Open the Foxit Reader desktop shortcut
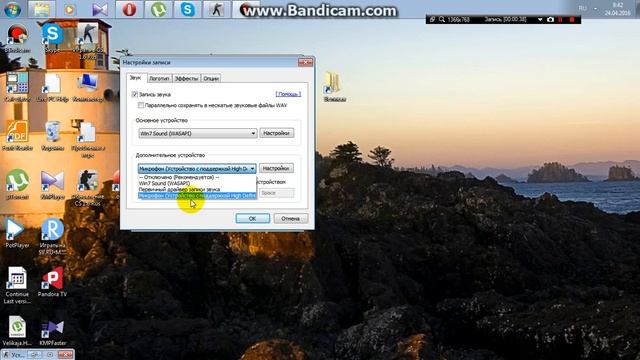 17,136
